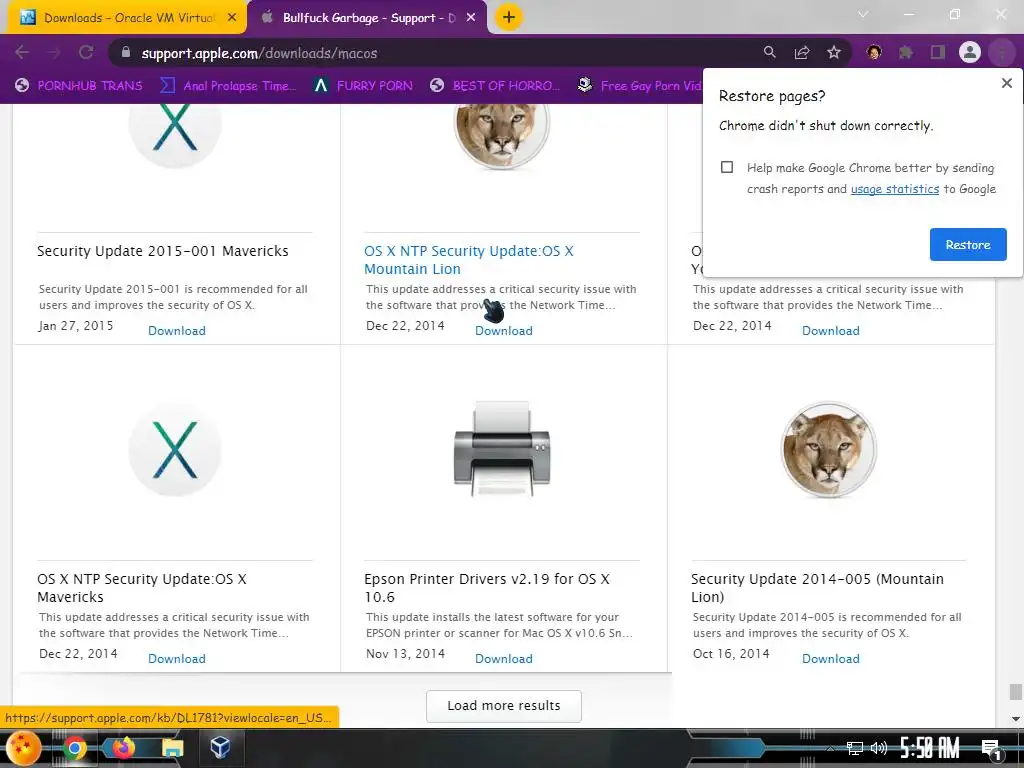
Task: Click the Load more results button
Action: (504, 706)
